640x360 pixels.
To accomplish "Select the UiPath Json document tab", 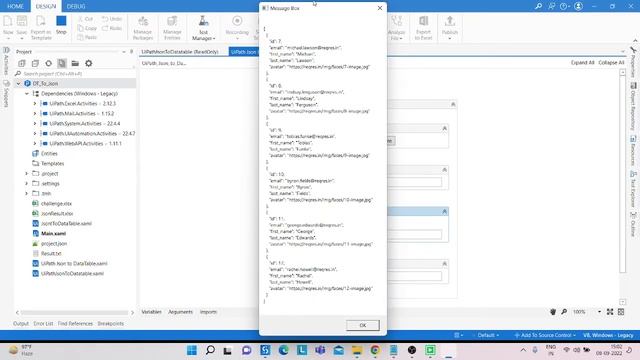I will 244,52.
